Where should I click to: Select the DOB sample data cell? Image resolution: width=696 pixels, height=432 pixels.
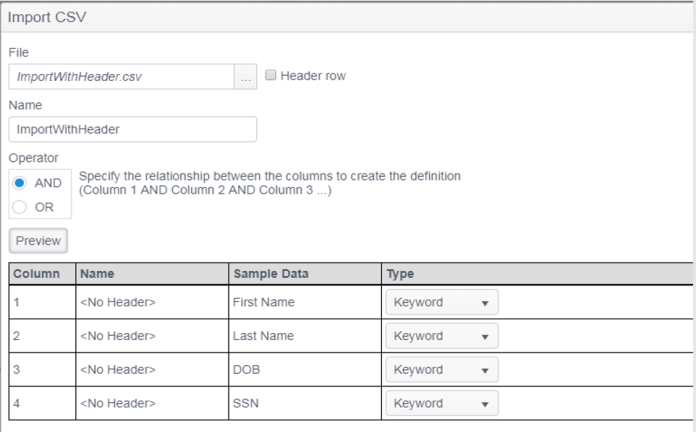(247, 370)
